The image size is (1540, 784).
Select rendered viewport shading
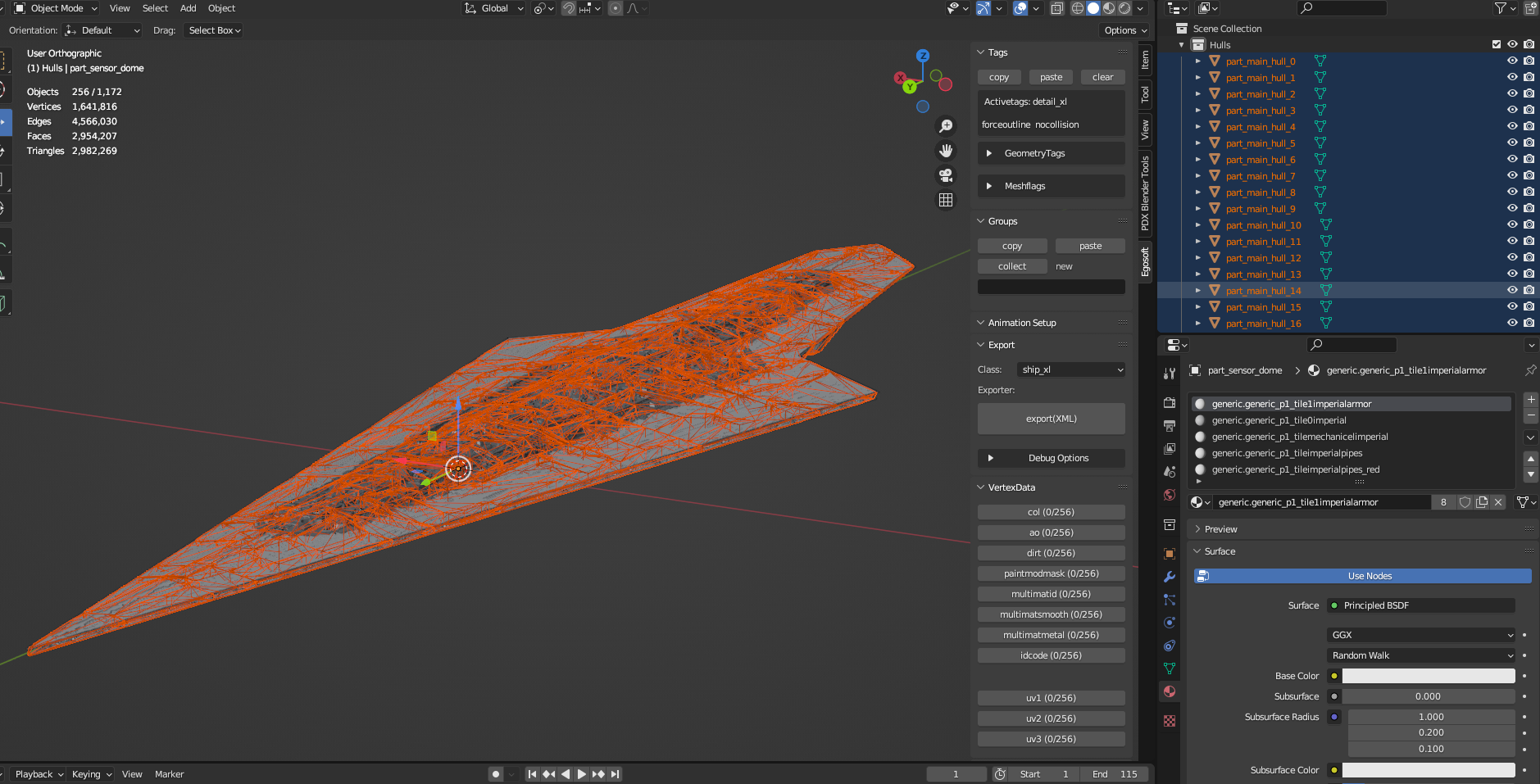click(x=1124, y=8)
